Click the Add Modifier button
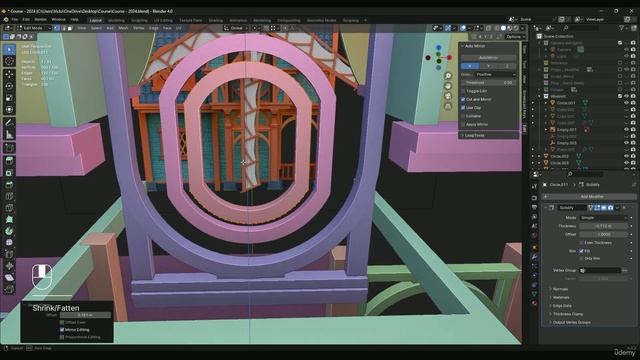 (591, 197)
